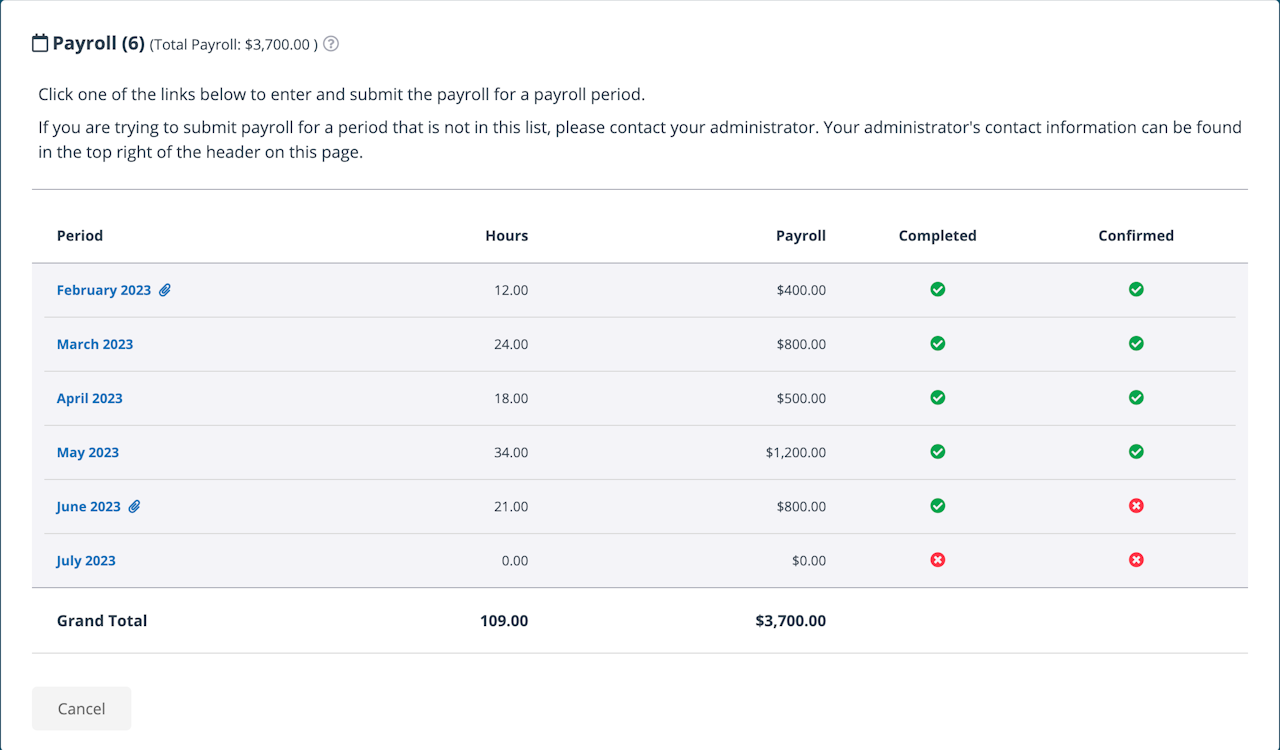Click the Completed column header
This screenshot has width=1280, height=750.
click(937, 236)
